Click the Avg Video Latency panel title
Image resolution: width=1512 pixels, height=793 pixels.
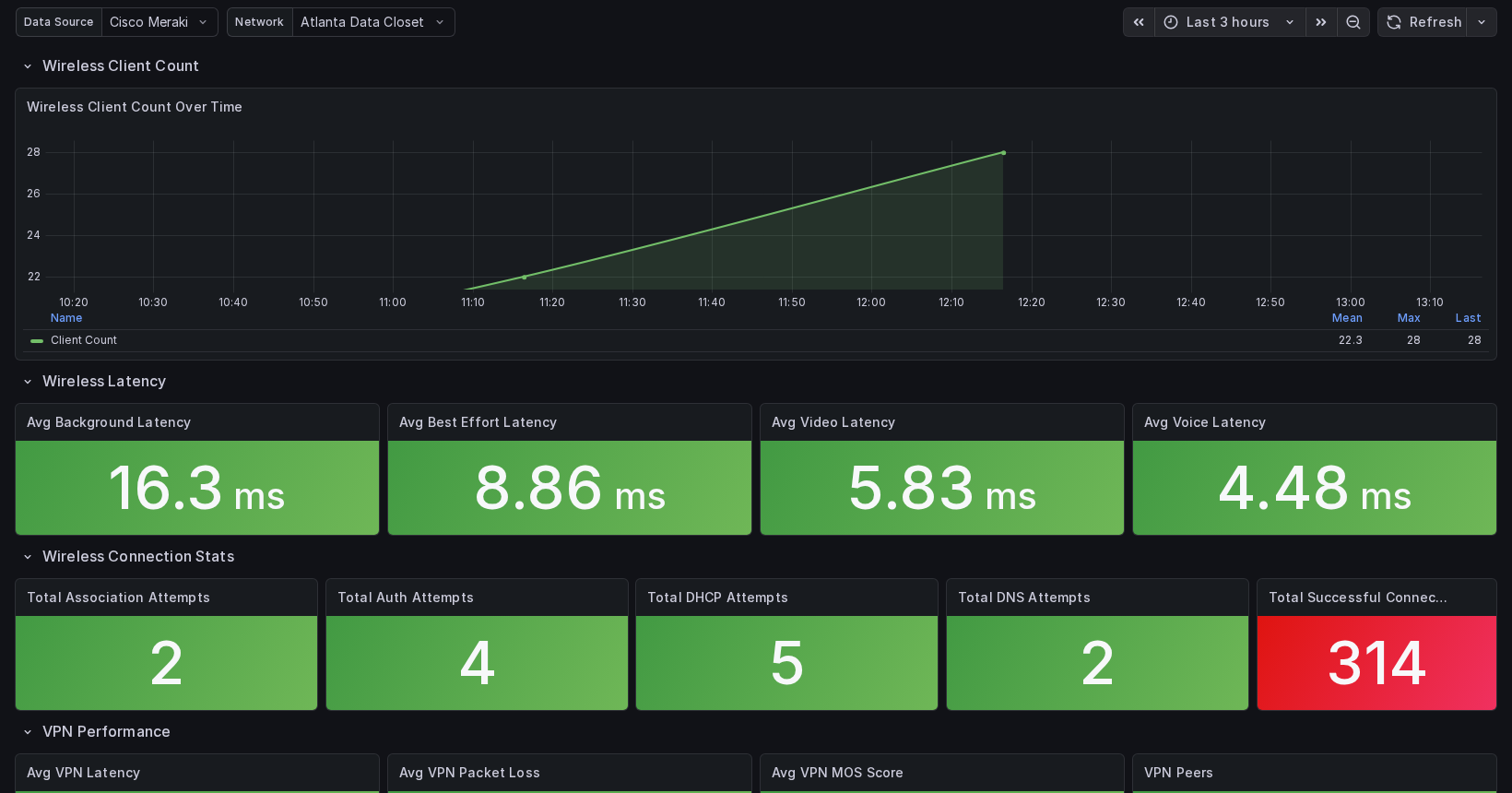tap(833, 422)
